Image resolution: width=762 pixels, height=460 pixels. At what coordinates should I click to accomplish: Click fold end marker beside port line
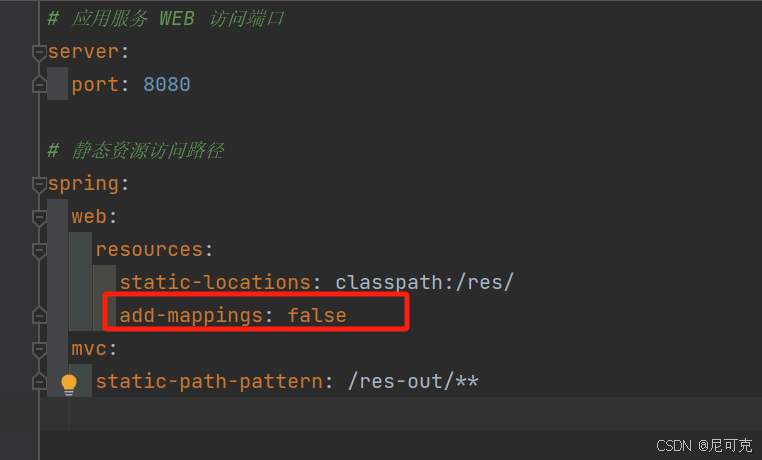pos(39,85)
